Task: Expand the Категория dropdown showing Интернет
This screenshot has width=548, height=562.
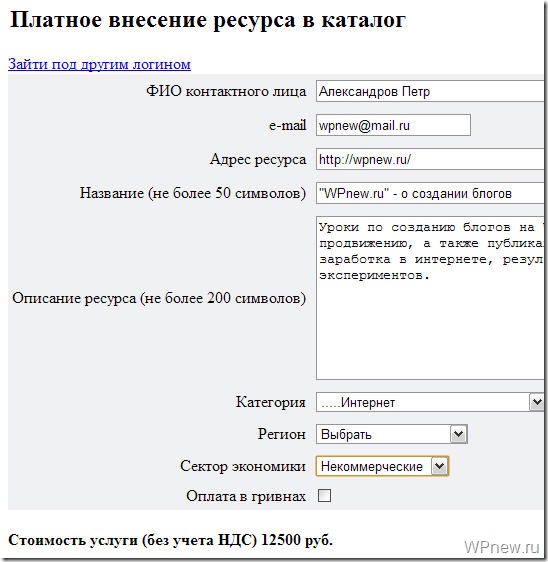Action: tap(430, 402)
